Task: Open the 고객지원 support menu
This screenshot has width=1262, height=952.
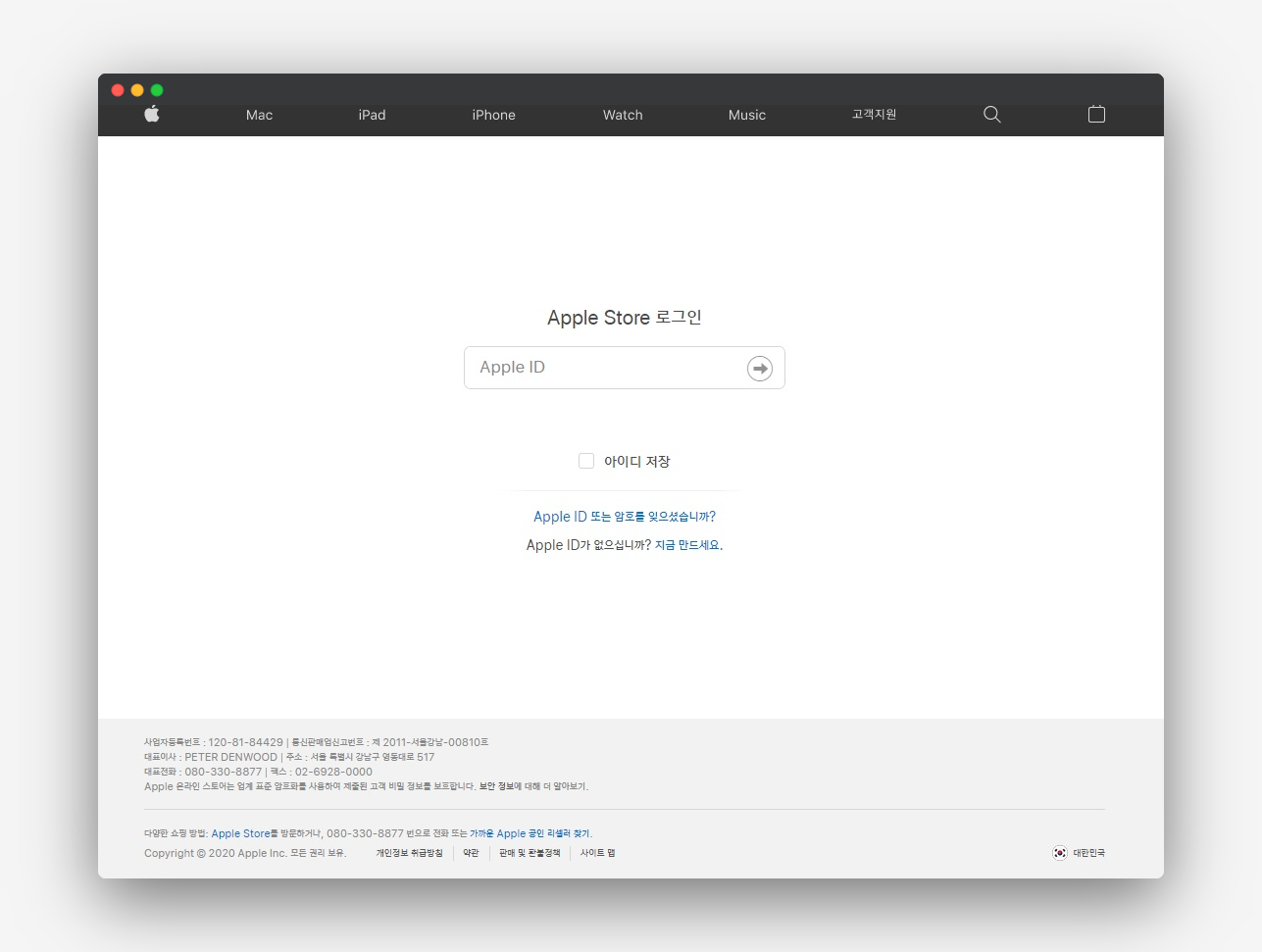Action: (x=875, y=115)
